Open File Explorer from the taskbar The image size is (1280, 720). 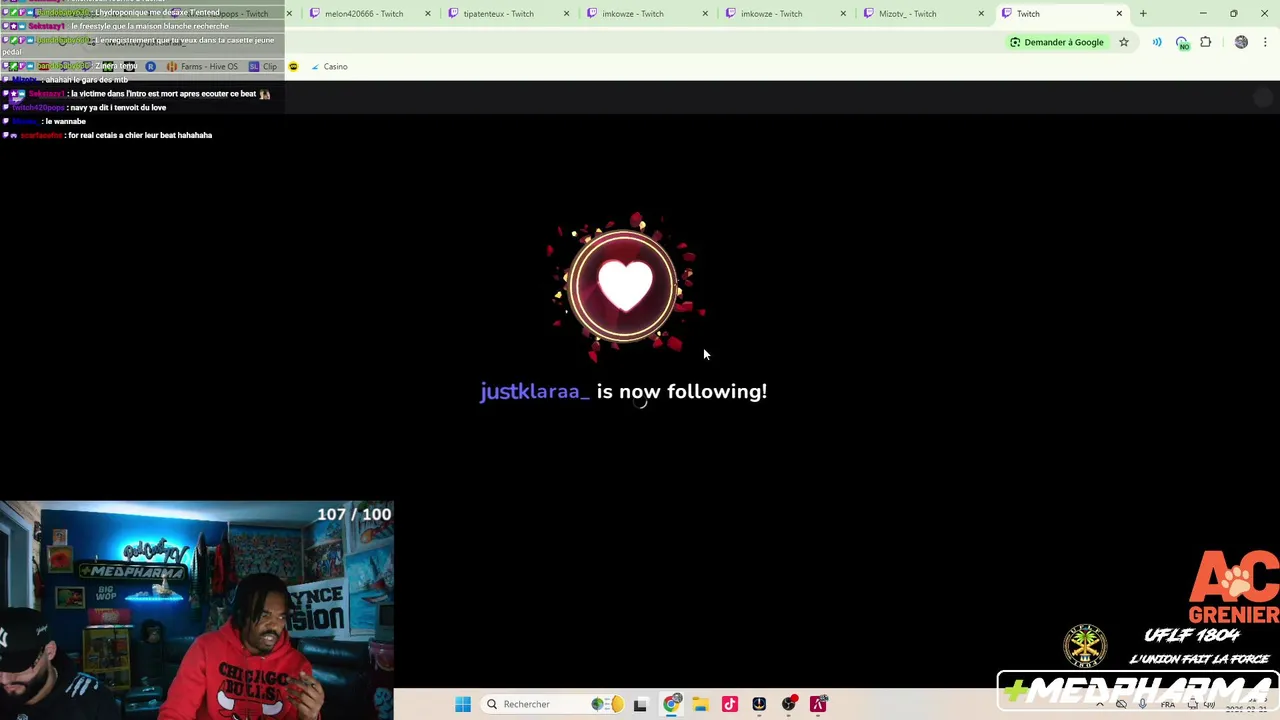coord(700,704)
